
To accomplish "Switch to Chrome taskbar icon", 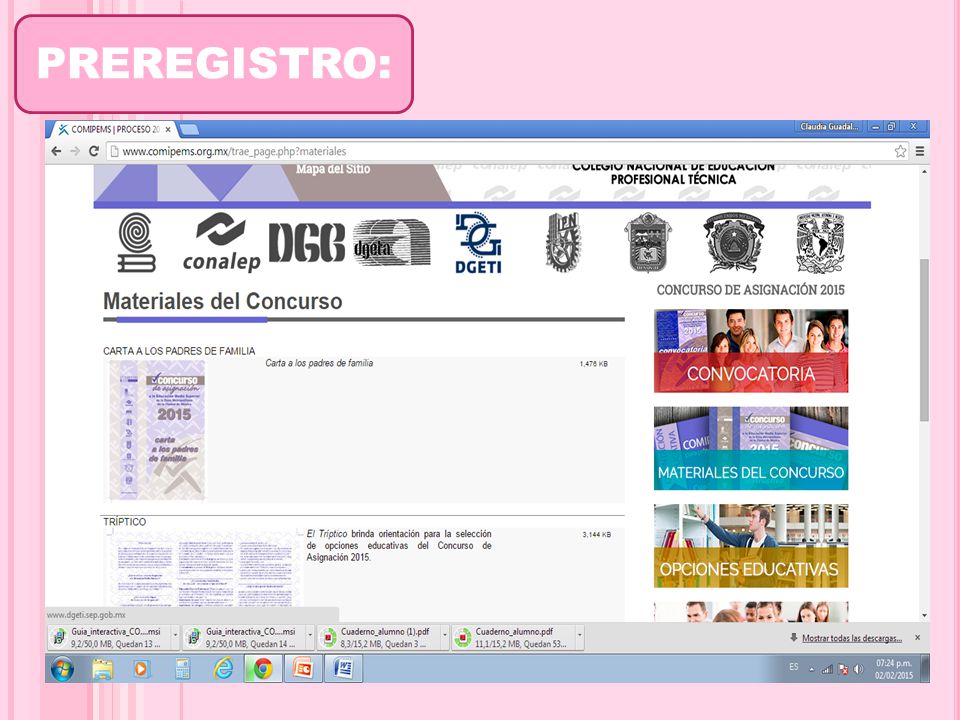I will (x=263, y=669).
